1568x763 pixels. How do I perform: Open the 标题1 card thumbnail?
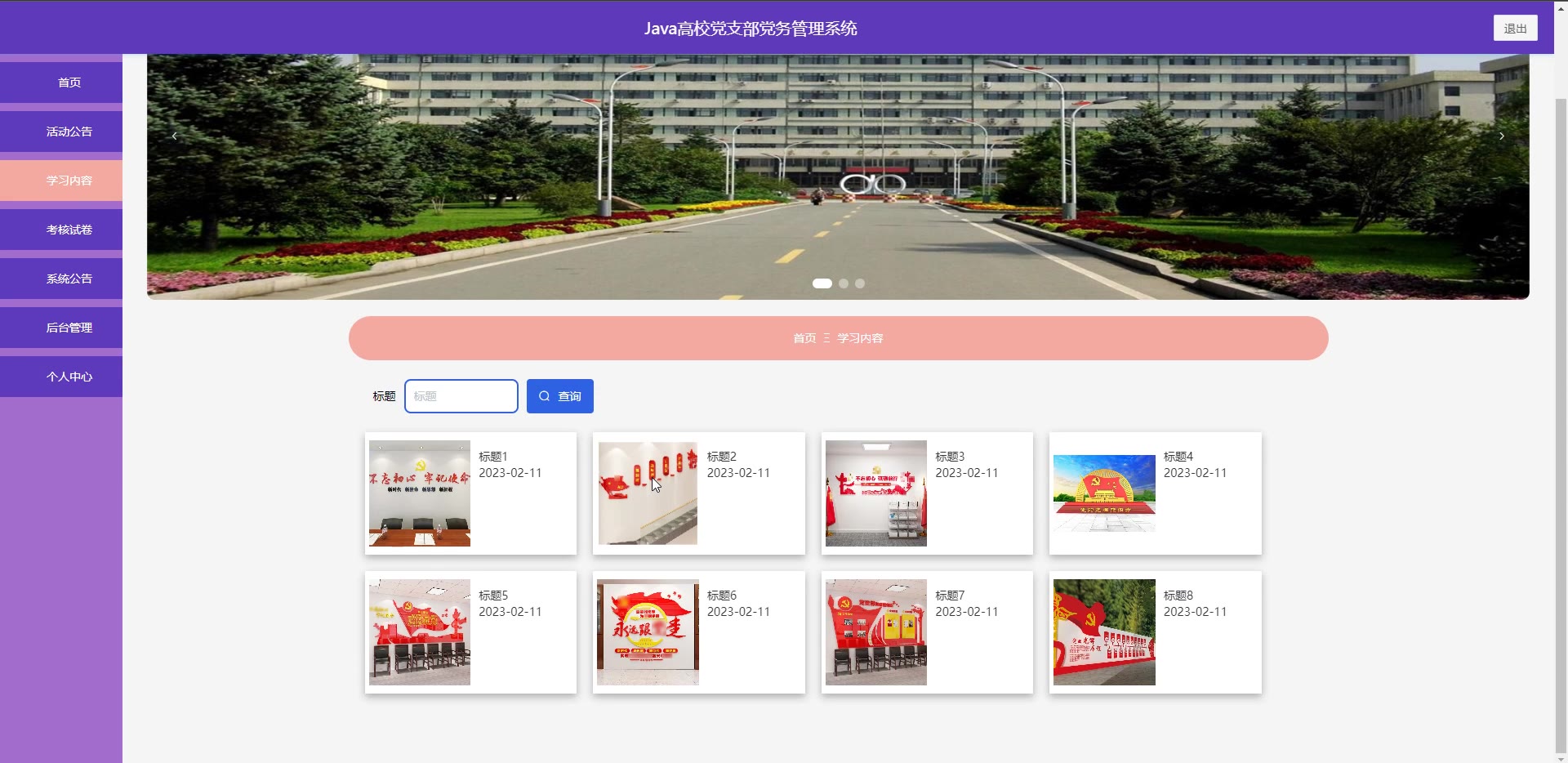click(420, 493)
